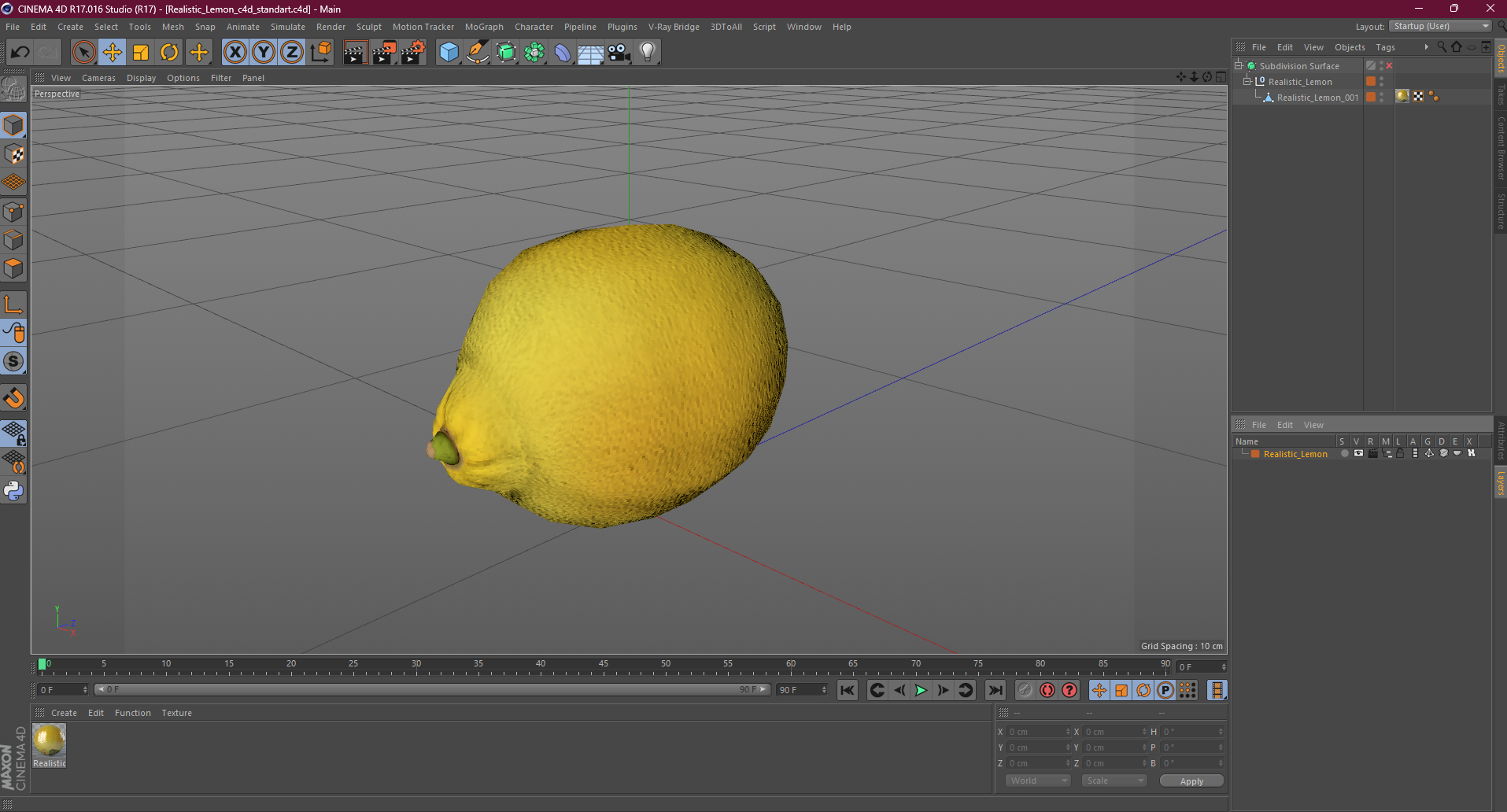Image resolution: width=1507 pixels, height=812 pixels.
Task: Add a Cube primitive object
Action: (x=449, y=52)
